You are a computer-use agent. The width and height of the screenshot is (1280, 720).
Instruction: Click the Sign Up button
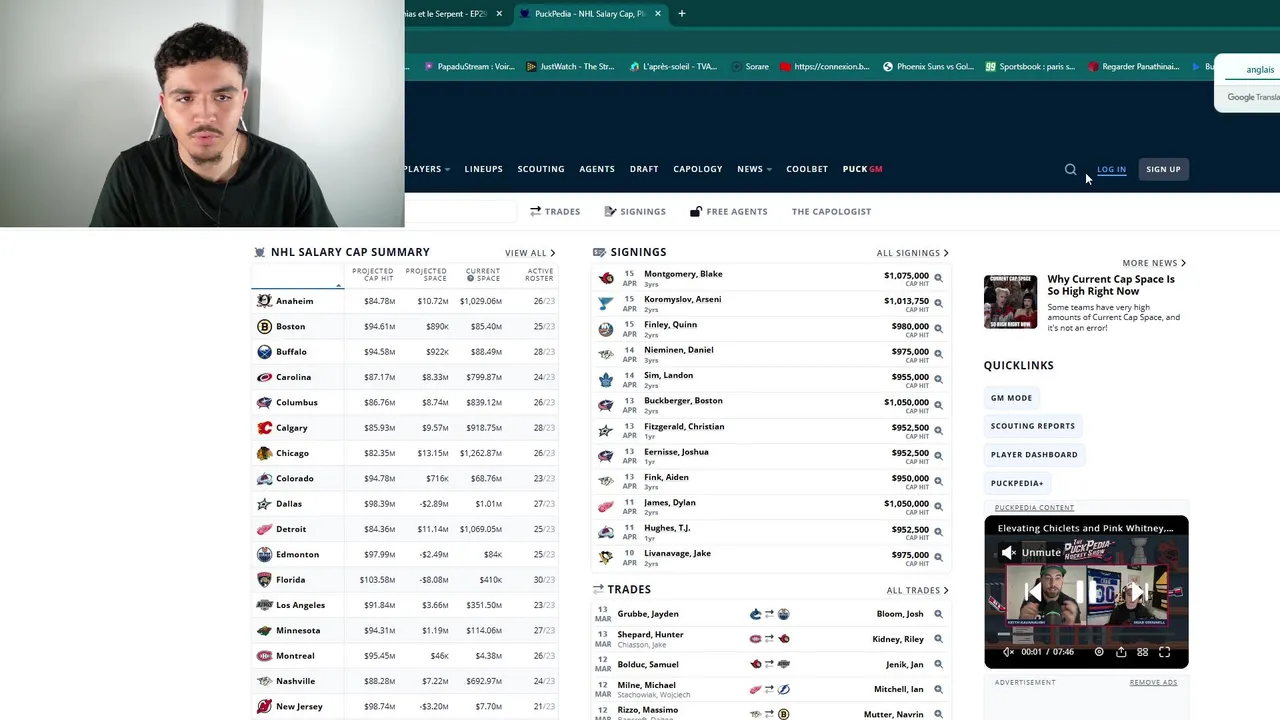(1163, 169)
